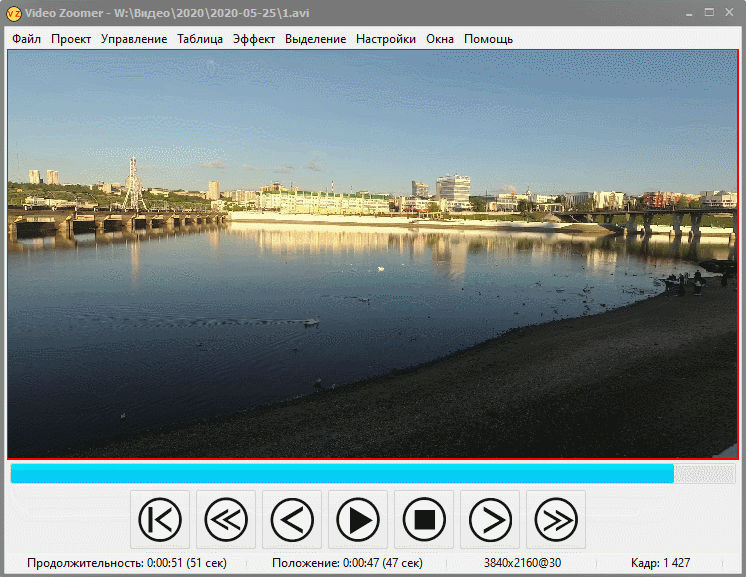Click the Положение: 0:00:47 status text
This screenshot has height=577, width=746.
(x=347, y=563)
